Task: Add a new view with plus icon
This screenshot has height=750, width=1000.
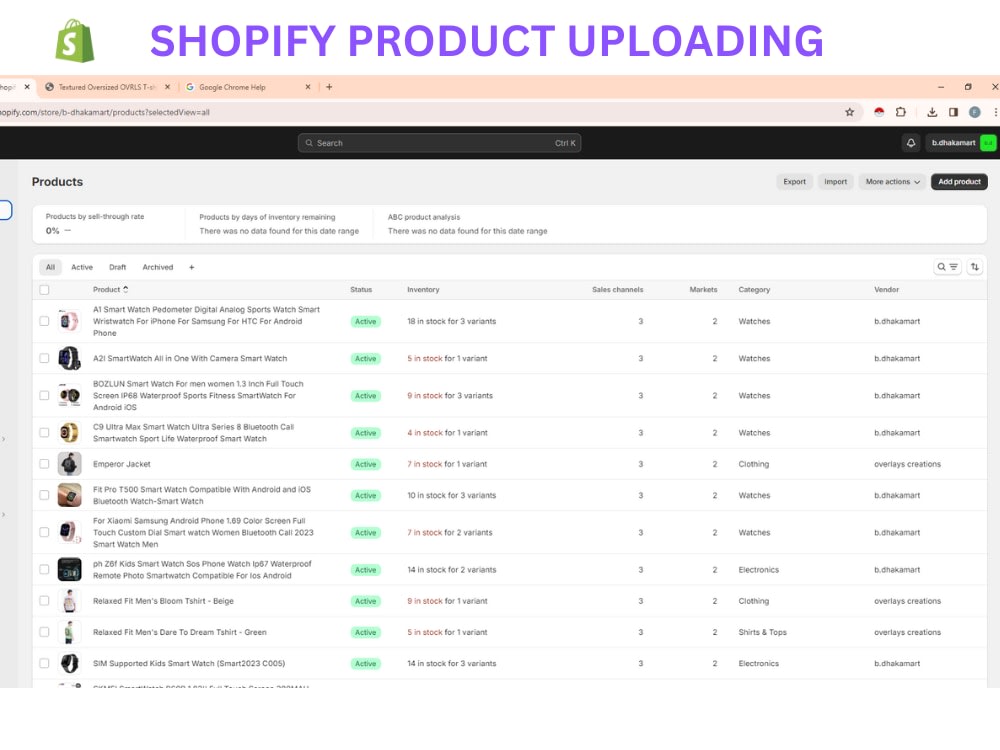Action: [x=191, y=267]
